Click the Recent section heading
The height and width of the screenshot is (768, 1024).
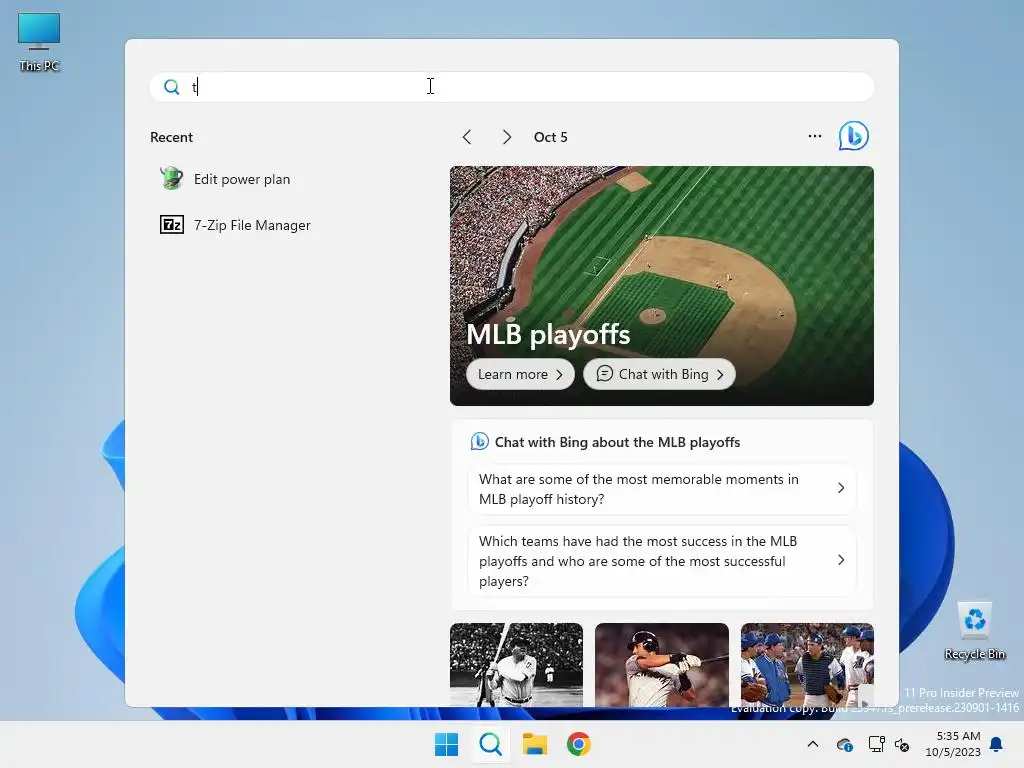(x=172, y=137)
